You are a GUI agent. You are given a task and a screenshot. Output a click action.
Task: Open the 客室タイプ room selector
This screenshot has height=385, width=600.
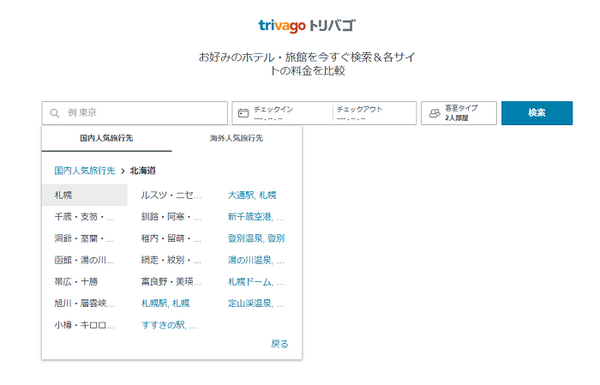[x=459, y=113]
